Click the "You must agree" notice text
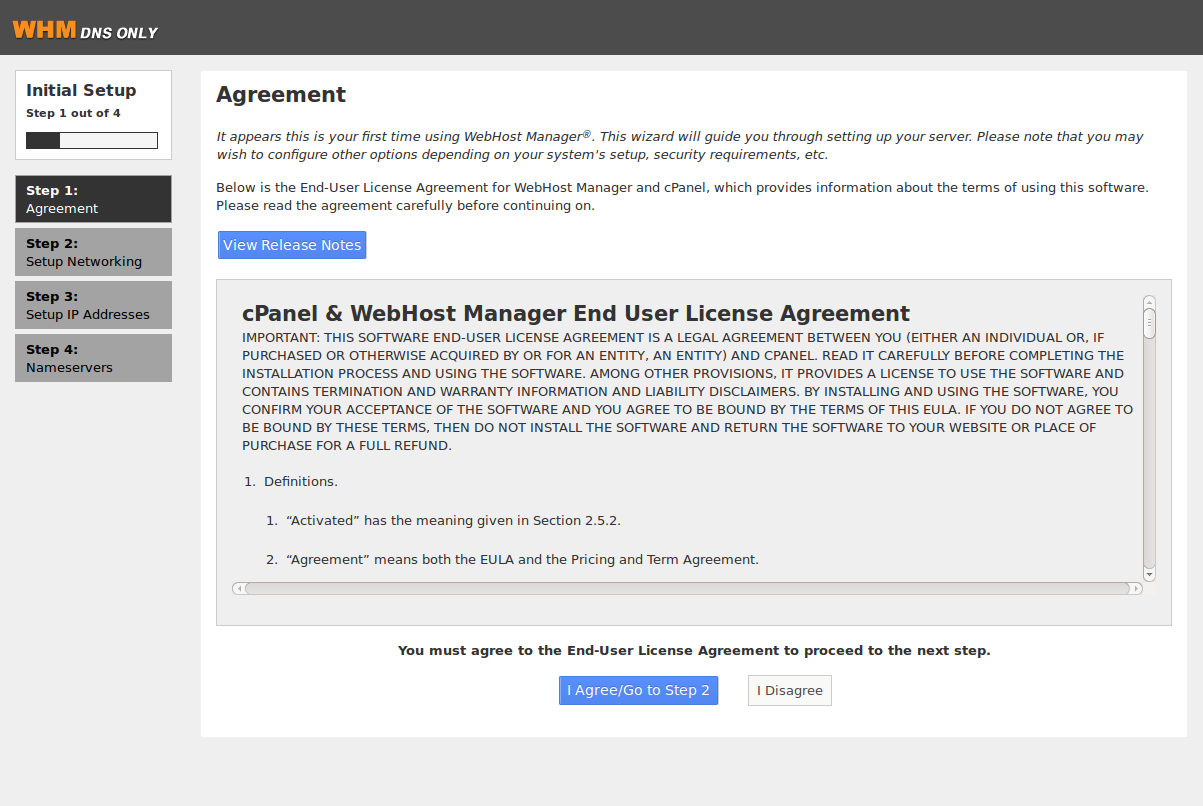Image resolution: width=1203 pixels, height=806 pixels. coord(694,650)
